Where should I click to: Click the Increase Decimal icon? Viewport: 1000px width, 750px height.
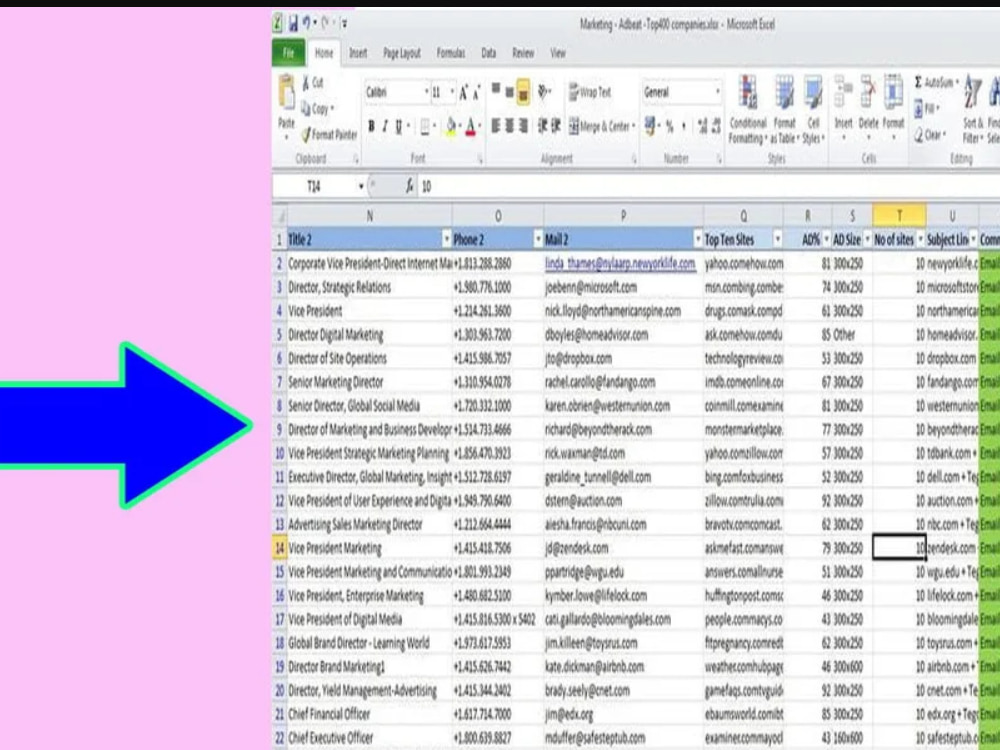(703, 126)
